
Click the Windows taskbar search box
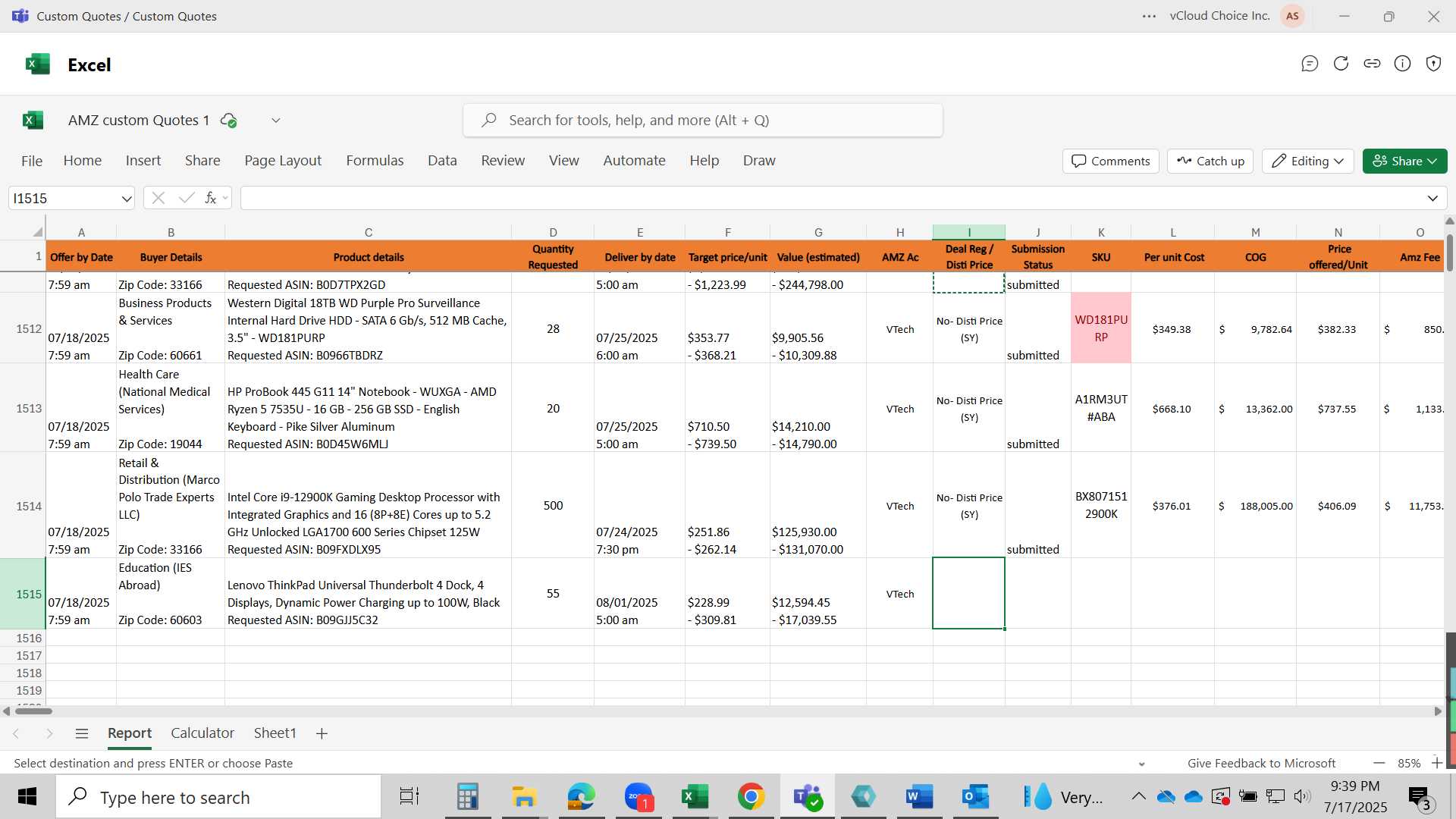(218, 797)
